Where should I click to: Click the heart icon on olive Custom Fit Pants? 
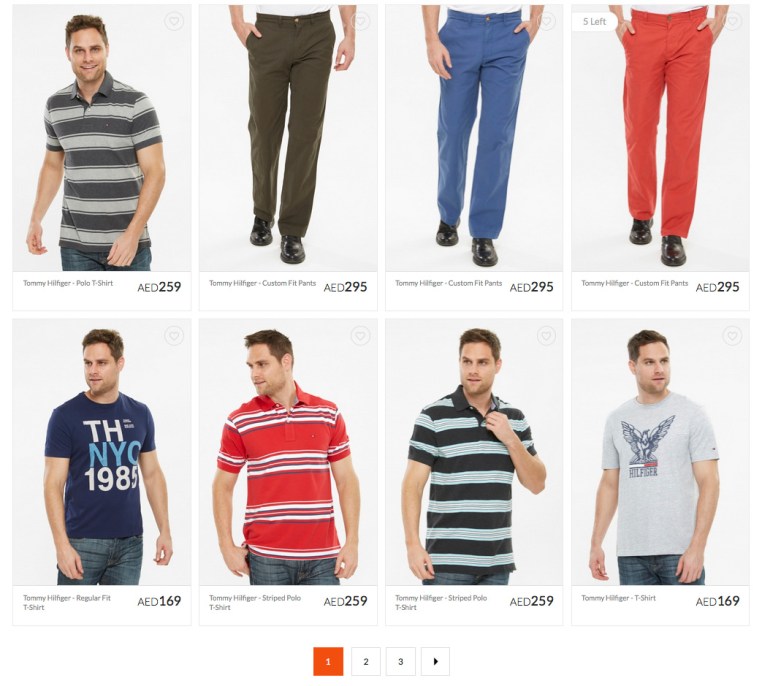[360, 21]
